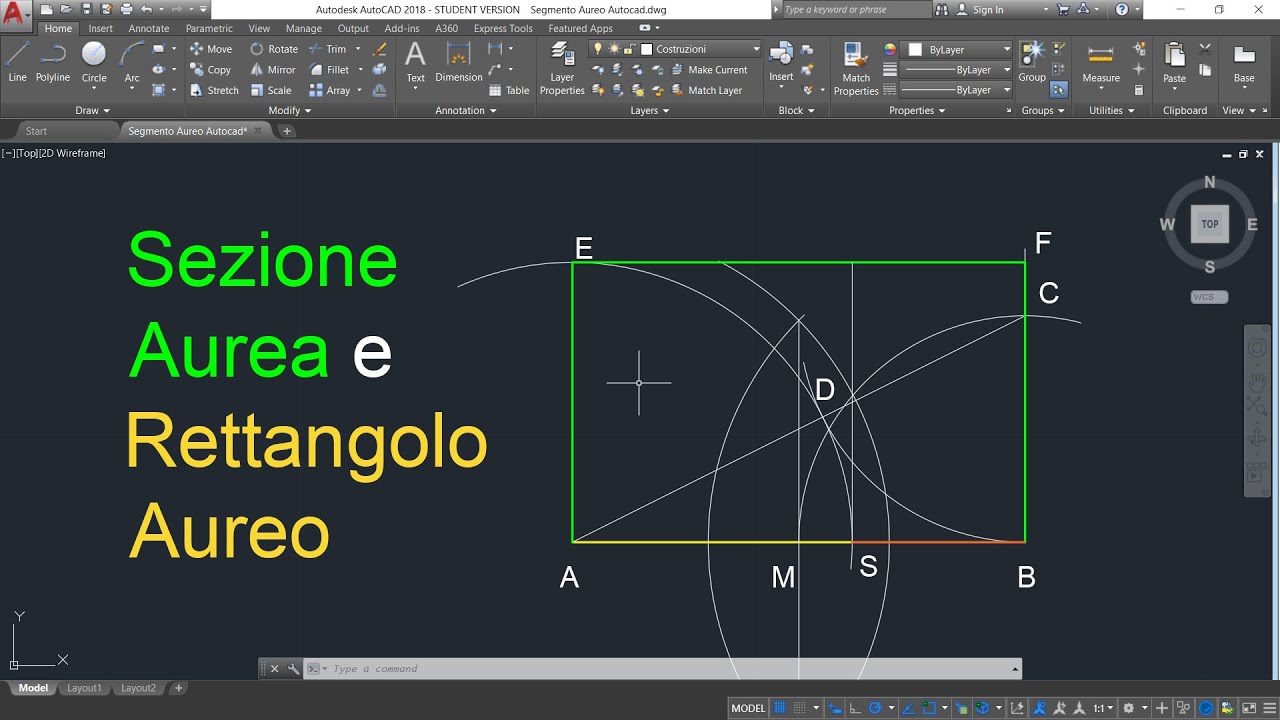Click the Match Layer button
Viewport: 1280px width, 720px height.
point(707,90)
